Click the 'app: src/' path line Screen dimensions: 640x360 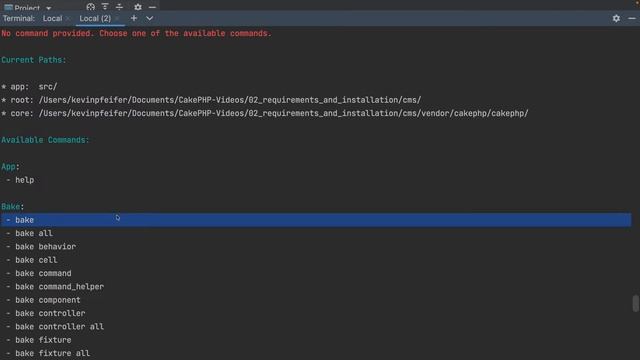tap(29, 87)
